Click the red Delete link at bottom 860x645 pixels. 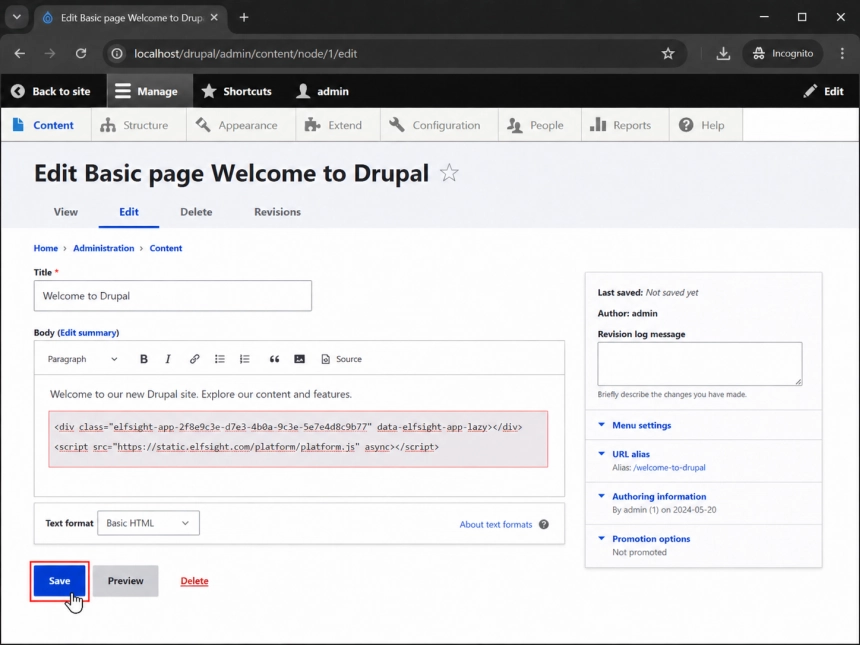click(194, 580)
